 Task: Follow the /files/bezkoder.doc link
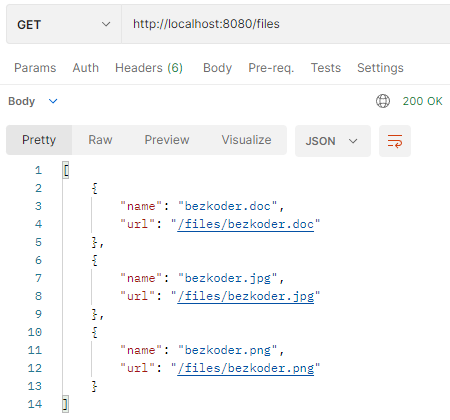(246, 224)
